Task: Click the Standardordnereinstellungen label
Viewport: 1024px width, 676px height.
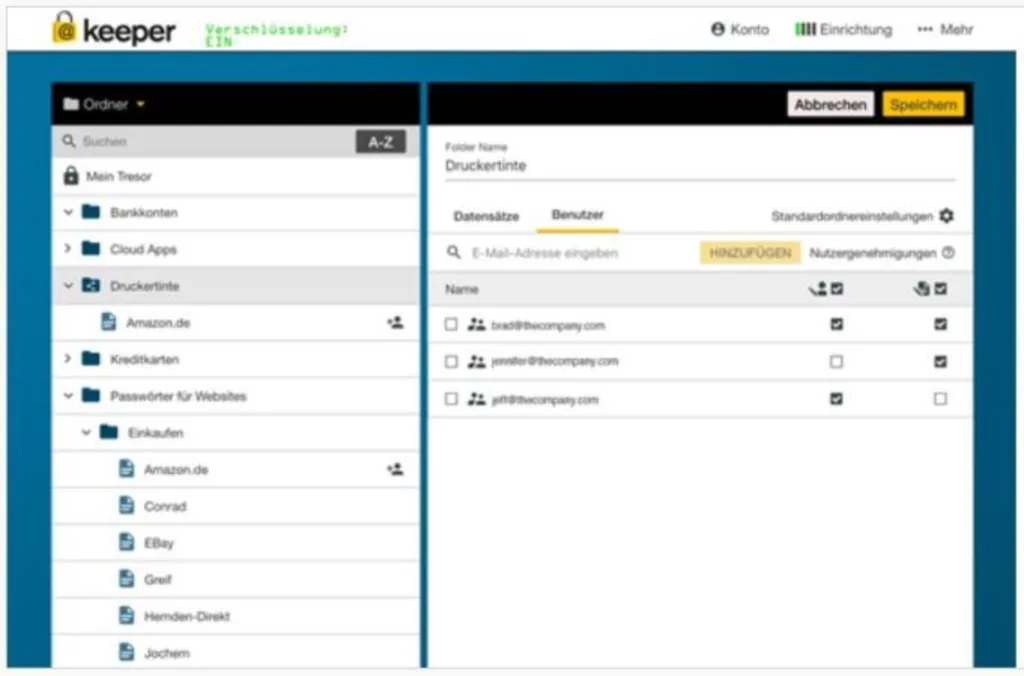Action: click(852, 216)
